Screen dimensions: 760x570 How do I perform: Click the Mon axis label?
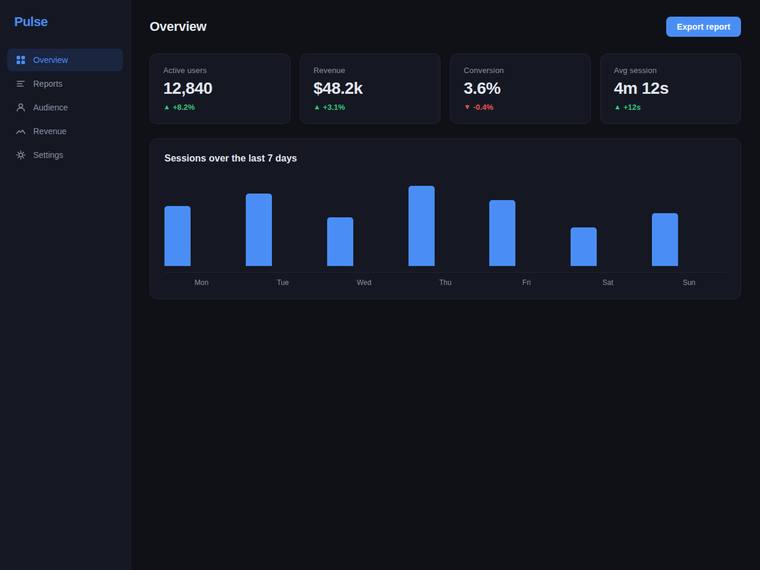click(x=201, y=283)
